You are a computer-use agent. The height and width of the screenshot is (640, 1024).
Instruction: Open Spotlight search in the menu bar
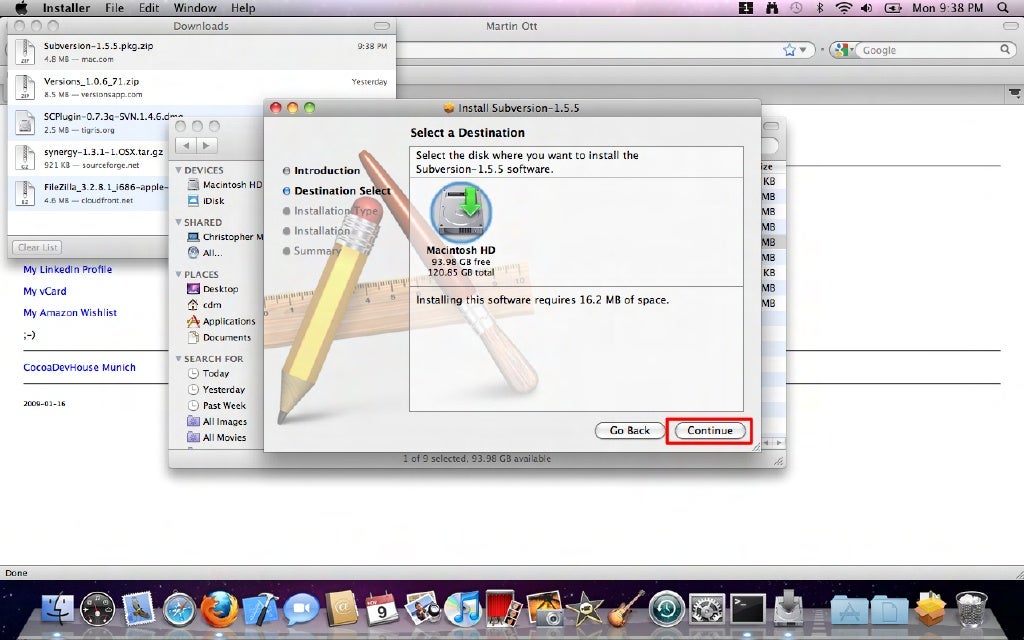click(x=1003, y=8)
